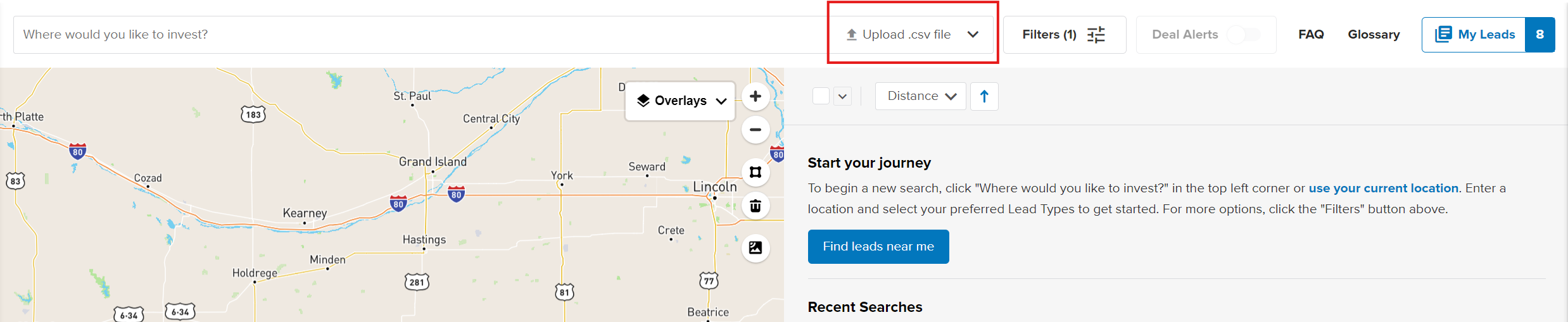Viewport: 1568px width, 322px height.
Task: Expand the select-all checkbox dropdown arrow
Action: [842, 96]
